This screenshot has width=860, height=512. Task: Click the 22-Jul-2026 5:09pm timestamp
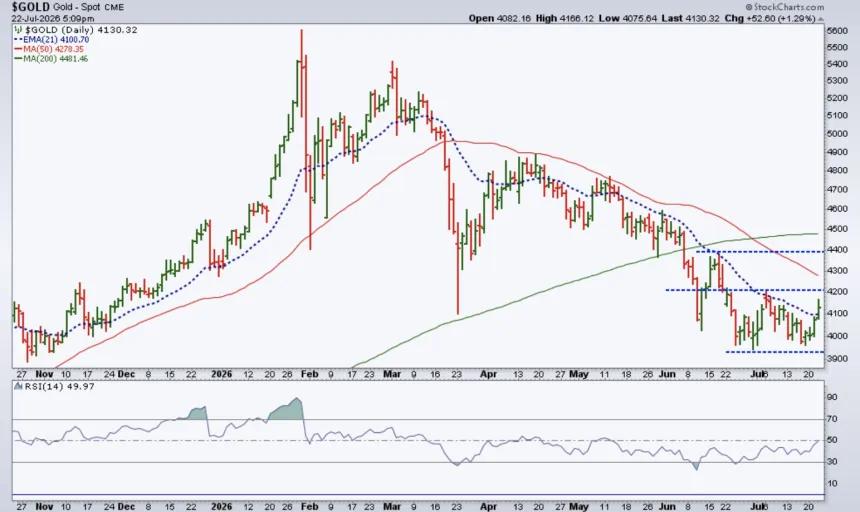[53, 19]
